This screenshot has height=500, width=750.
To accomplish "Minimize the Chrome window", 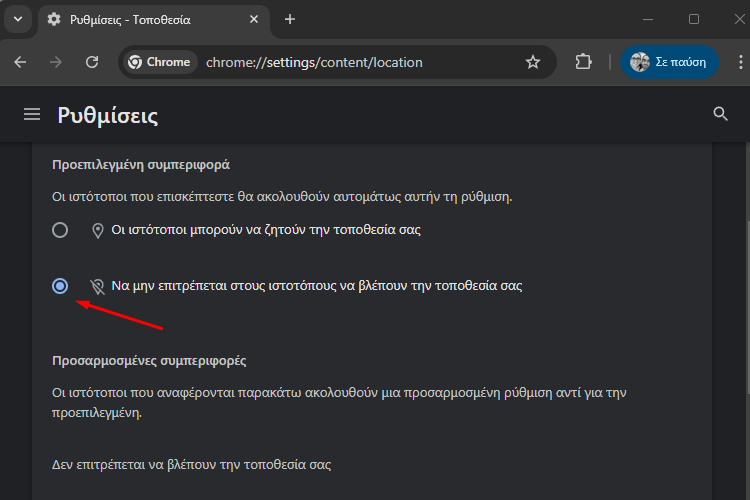I will 648,19.
